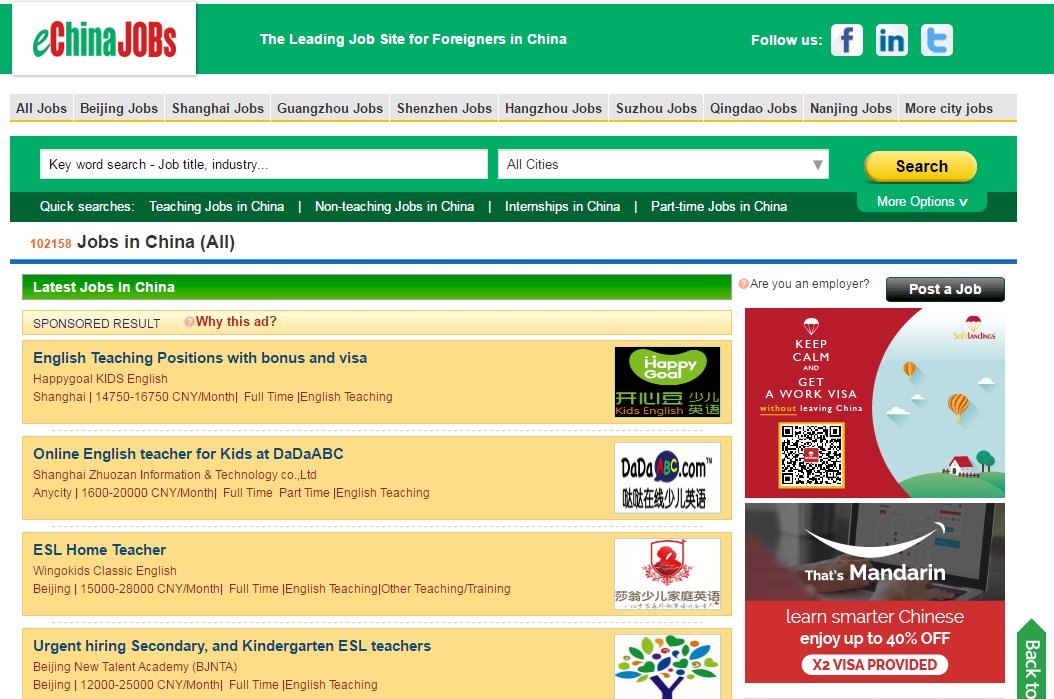Open the LinkedIn follow icon

click(x=891, y=40)
